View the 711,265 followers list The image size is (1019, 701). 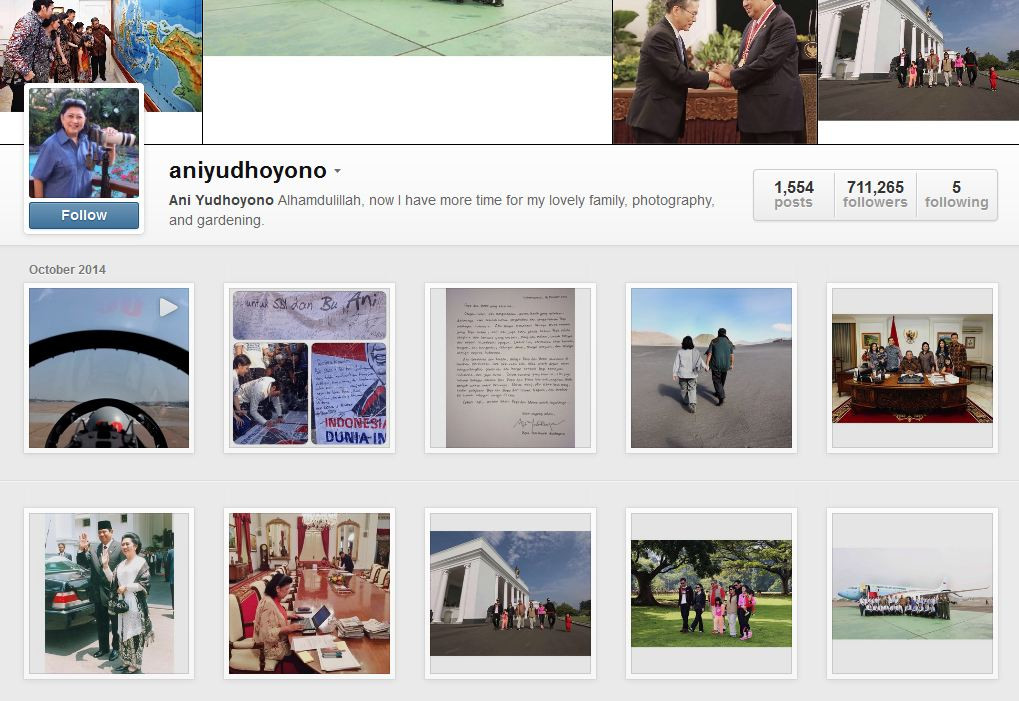(x=875, y=194)
